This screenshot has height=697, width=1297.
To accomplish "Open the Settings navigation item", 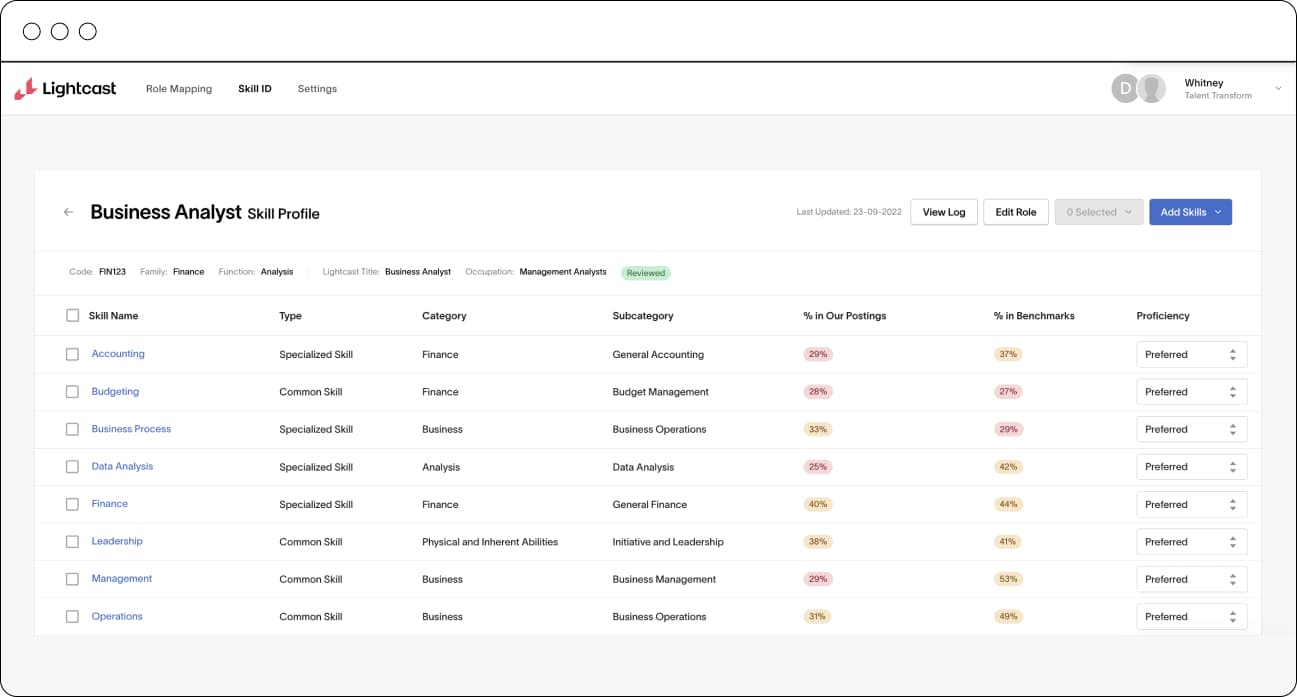I will [x=317, y=89].
